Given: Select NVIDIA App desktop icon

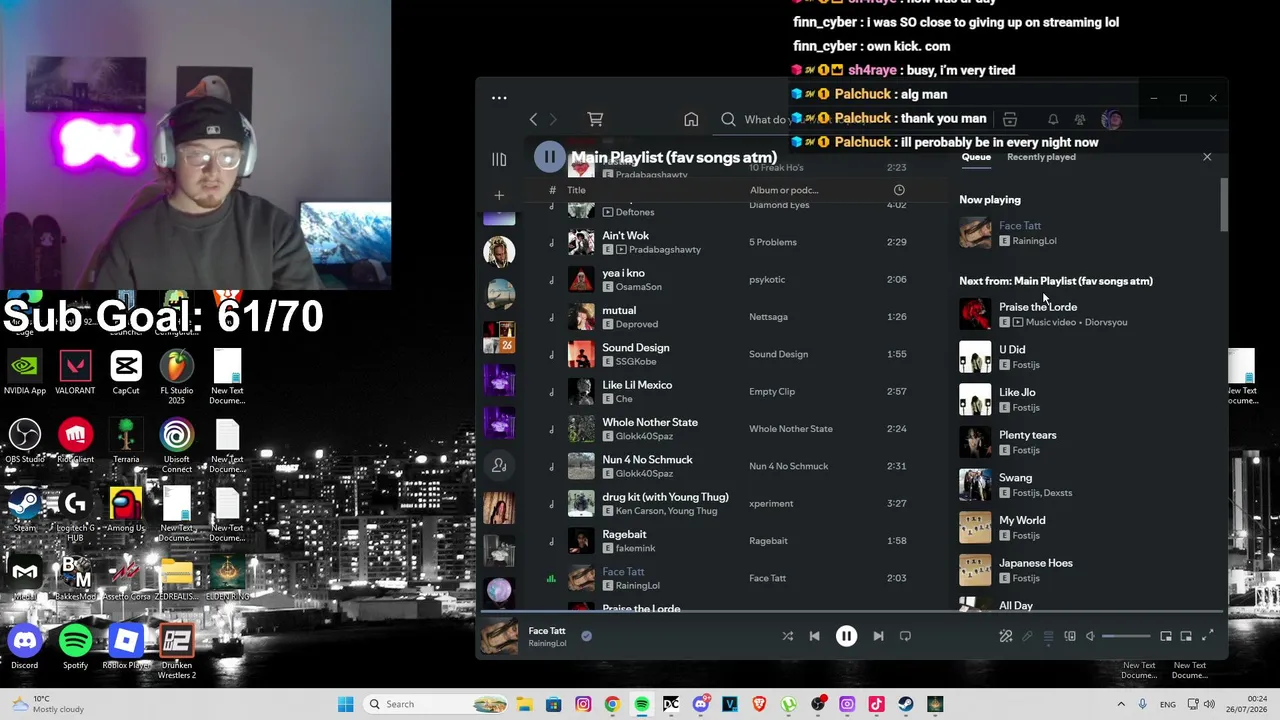Looking at the screenshot, I should 25,372.
